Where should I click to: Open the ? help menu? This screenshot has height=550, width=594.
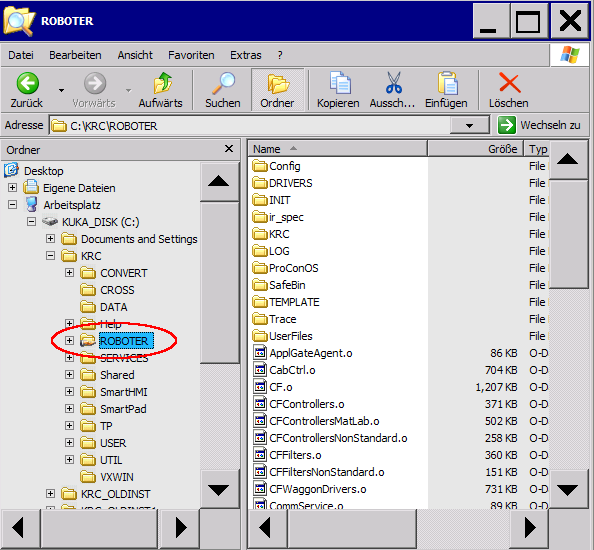(280, 55)
